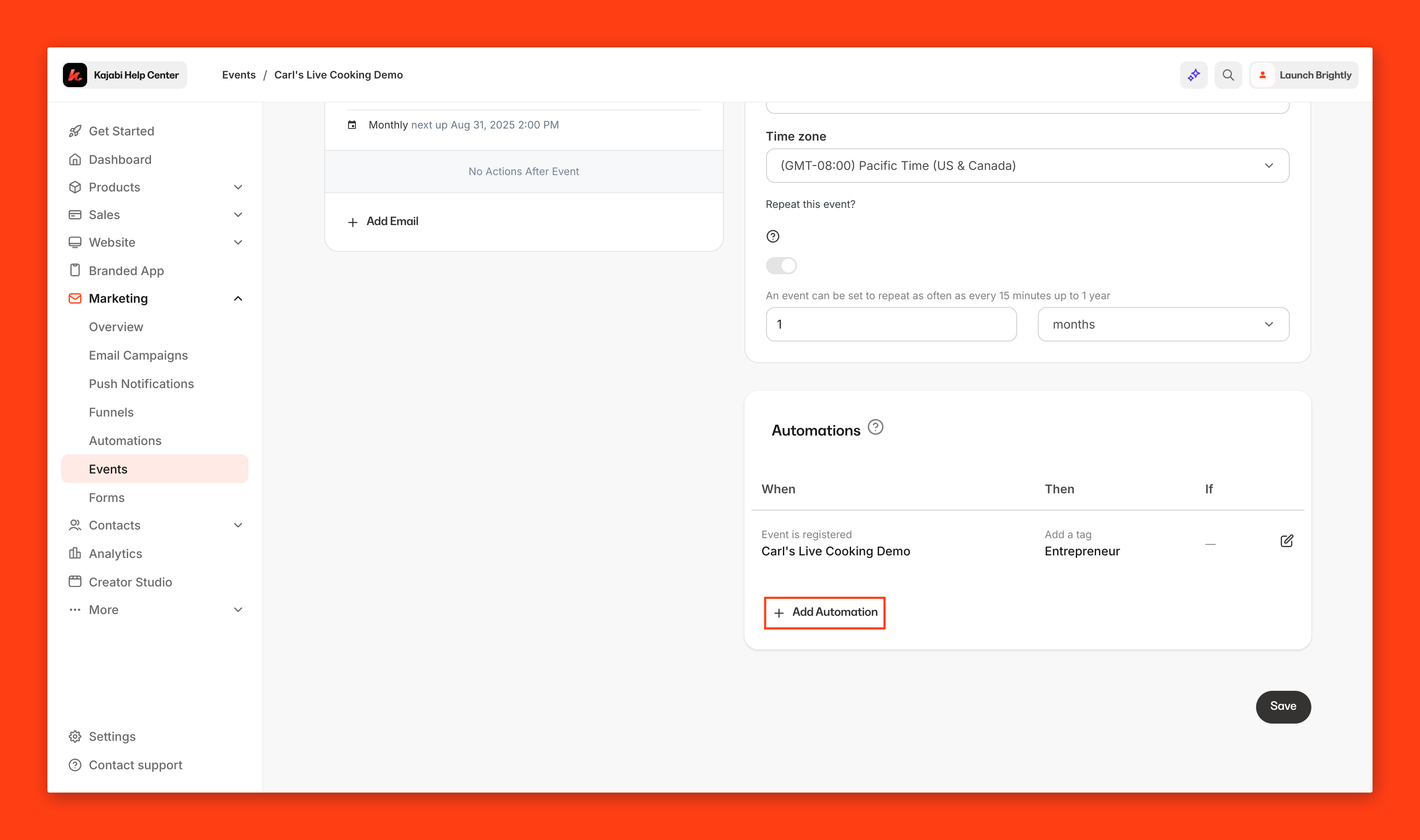Click the Add Automation button
The width and height of the screenshot is (1420, 840).
point(824,612)
